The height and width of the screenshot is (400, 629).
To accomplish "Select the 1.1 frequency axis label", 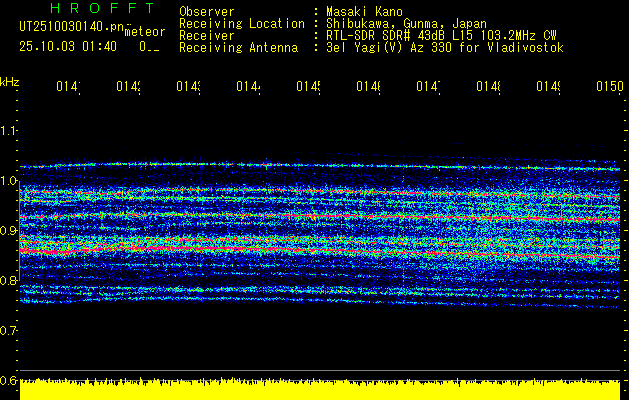I will [9, 131].
